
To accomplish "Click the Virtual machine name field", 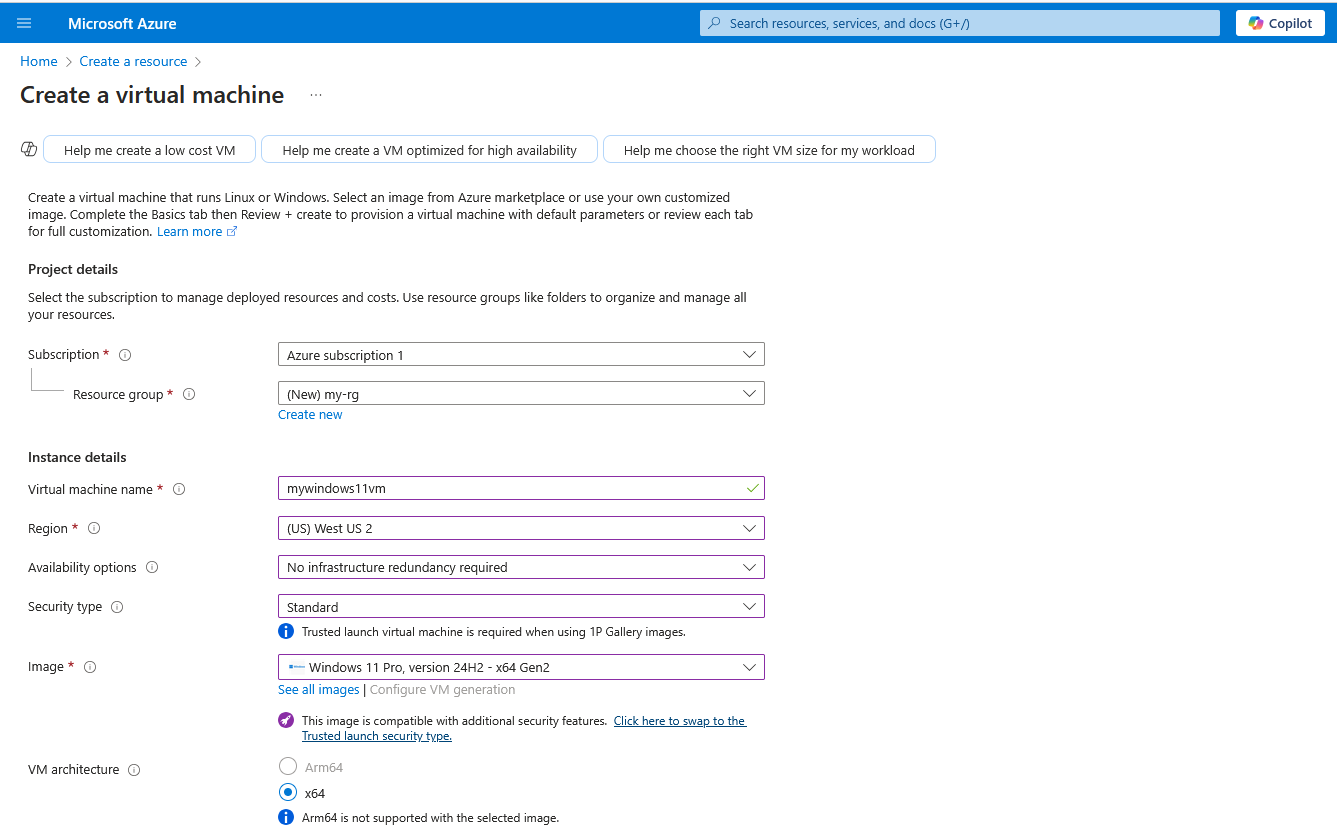I will 521,488.
